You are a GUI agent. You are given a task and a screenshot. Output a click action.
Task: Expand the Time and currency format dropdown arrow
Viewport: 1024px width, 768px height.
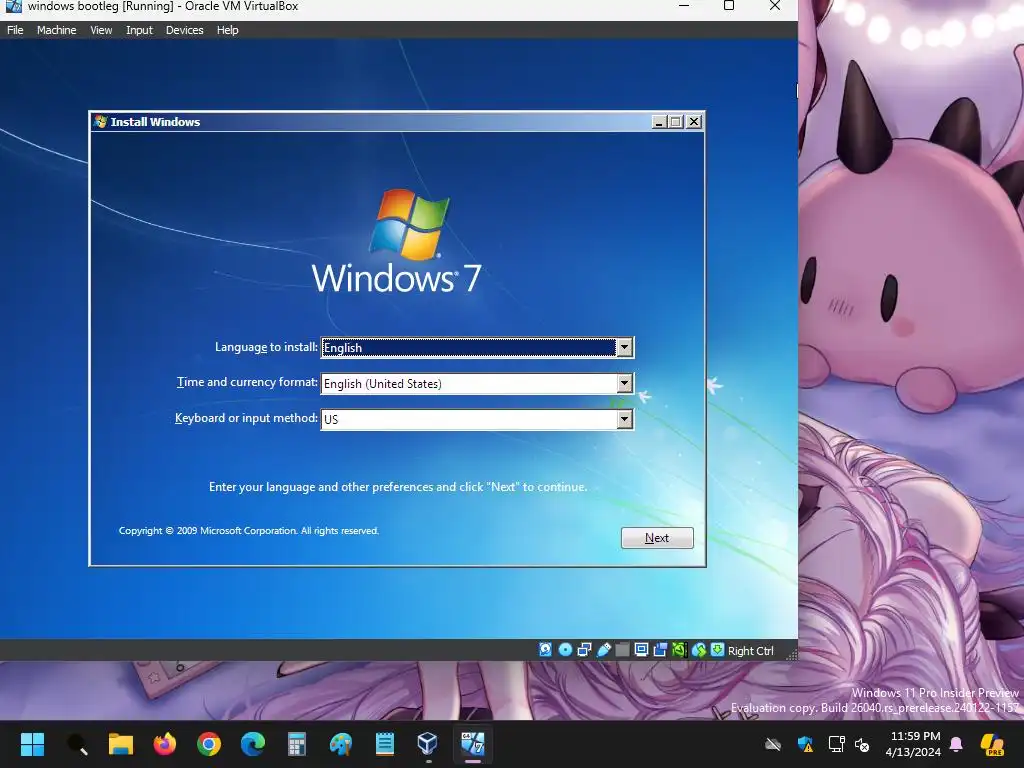624,383
